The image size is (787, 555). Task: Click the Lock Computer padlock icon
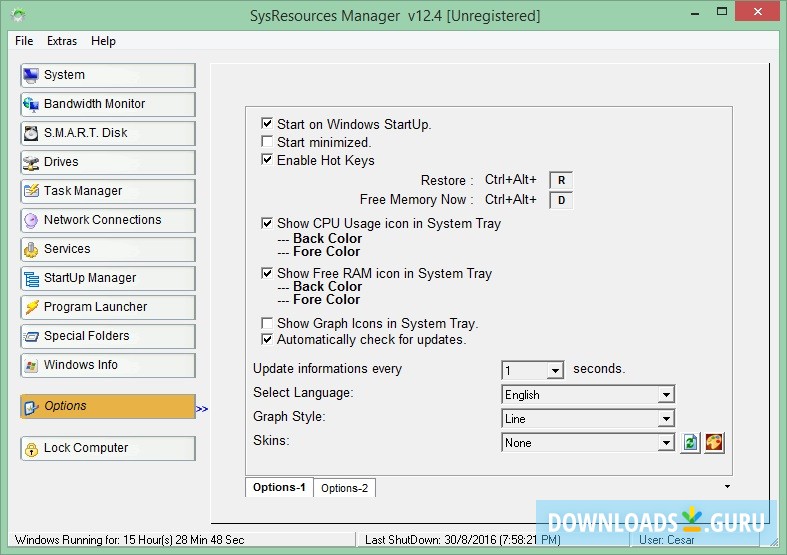point(31,449)
